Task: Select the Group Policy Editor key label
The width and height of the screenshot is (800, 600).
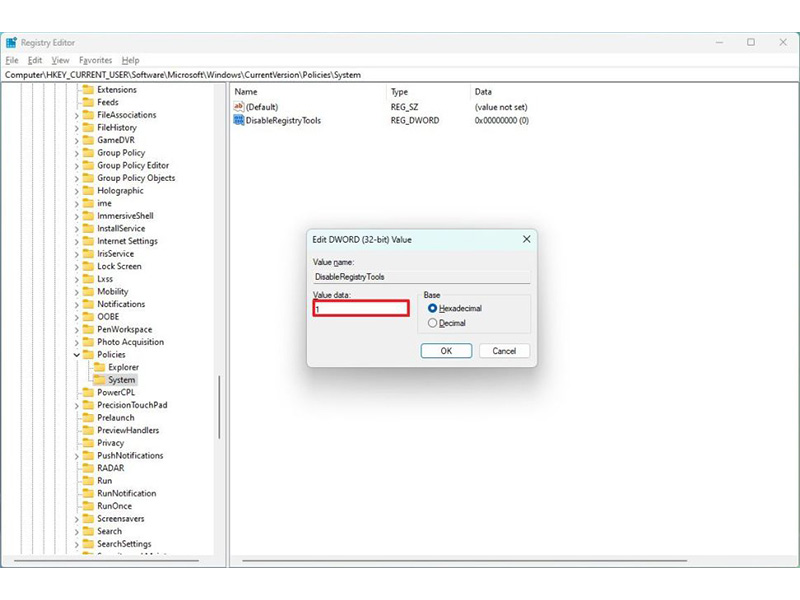Action: tap(133, 165)
